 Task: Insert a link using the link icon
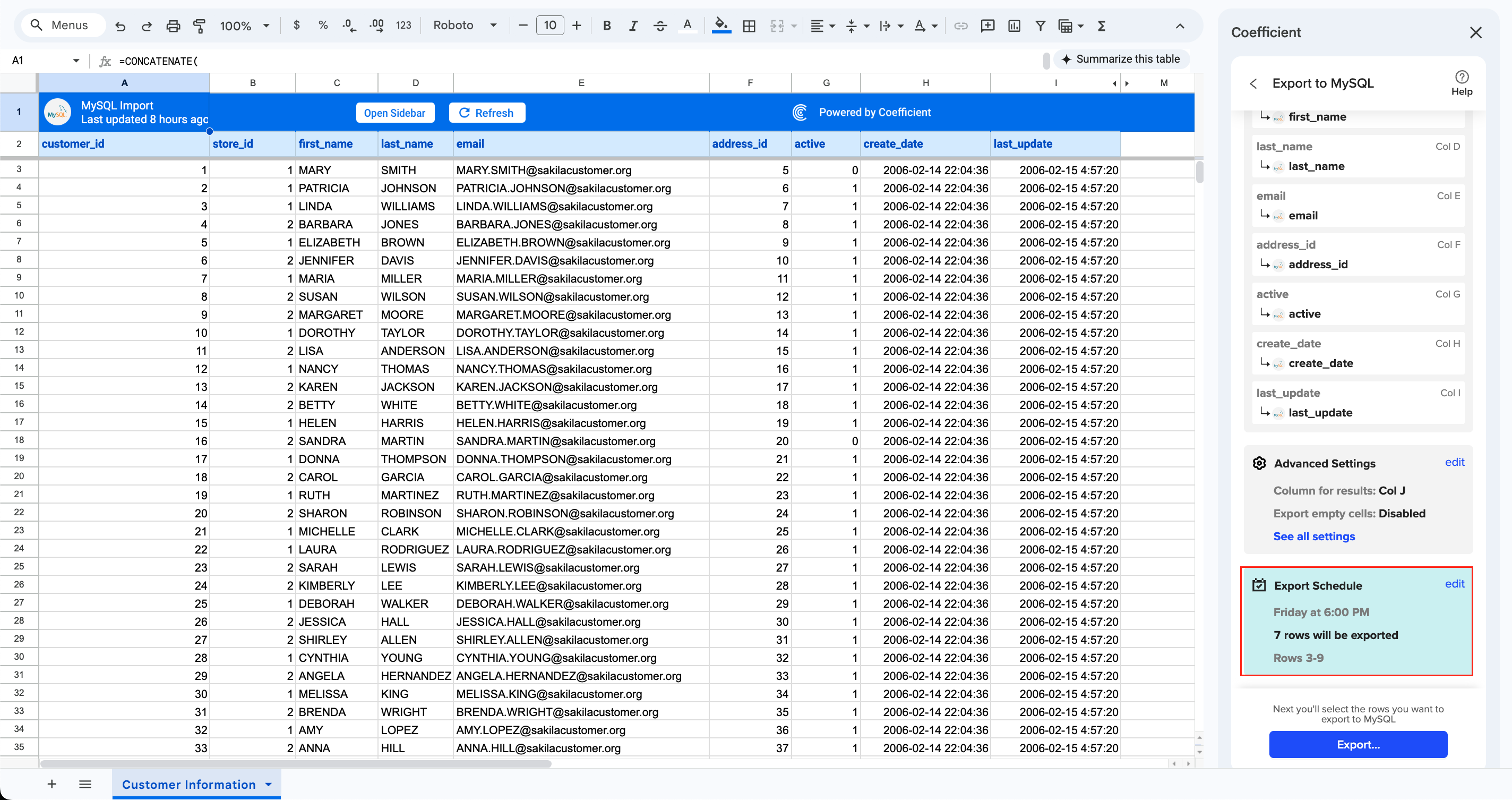tap(961, 25)
